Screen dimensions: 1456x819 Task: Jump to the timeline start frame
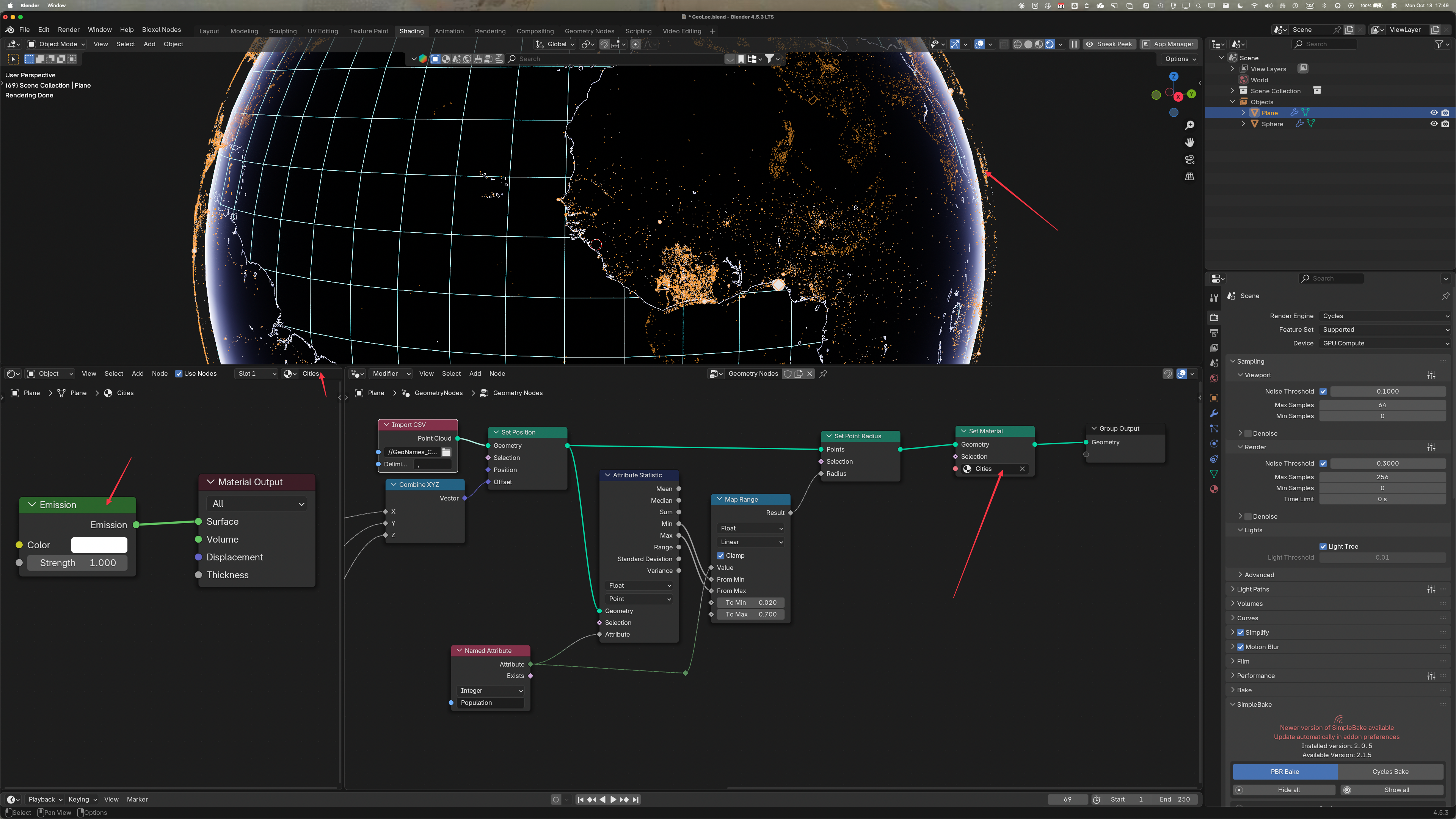pyautogui.click(x=581, y=799)
